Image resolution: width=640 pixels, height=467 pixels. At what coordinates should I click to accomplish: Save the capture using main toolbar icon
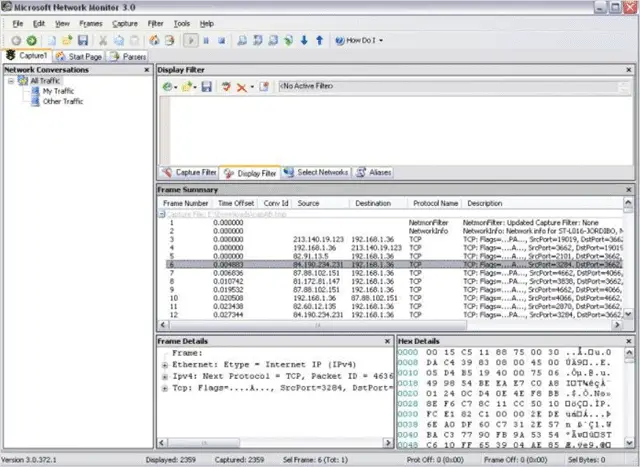(x=83, y=40)
